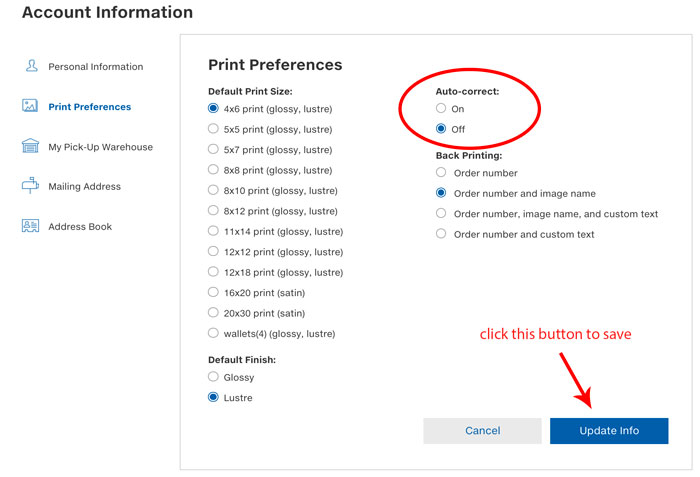Select Order number, image name, and custom text

[x=441, y=213]
